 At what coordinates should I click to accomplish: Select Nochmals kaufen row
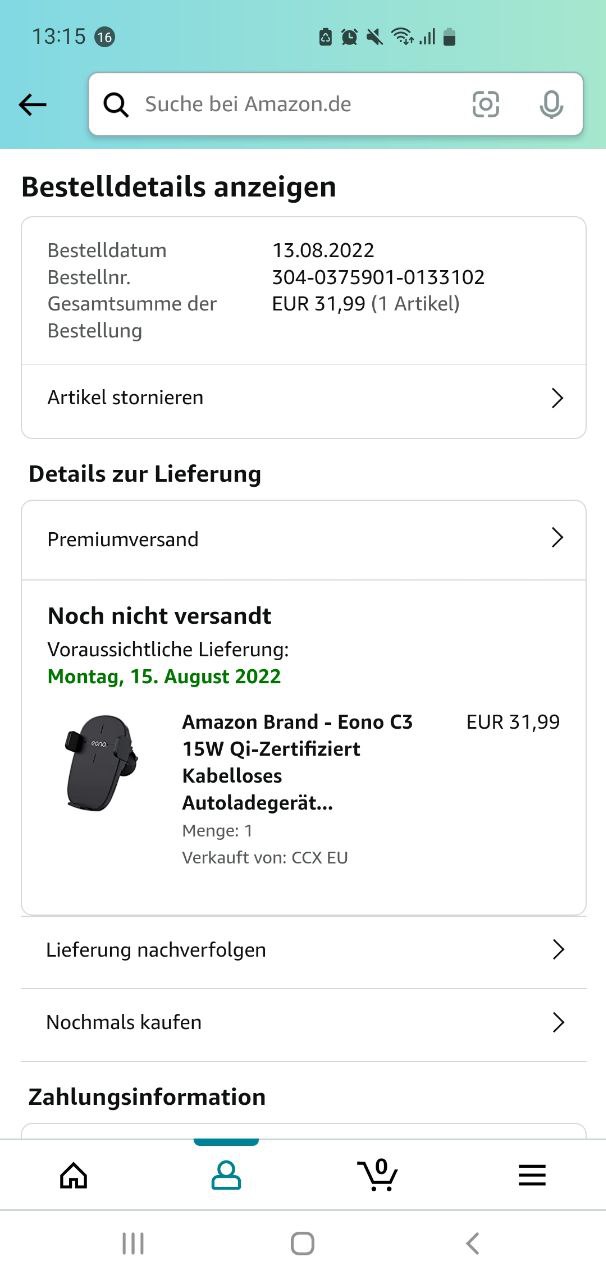coord(124,1022)
